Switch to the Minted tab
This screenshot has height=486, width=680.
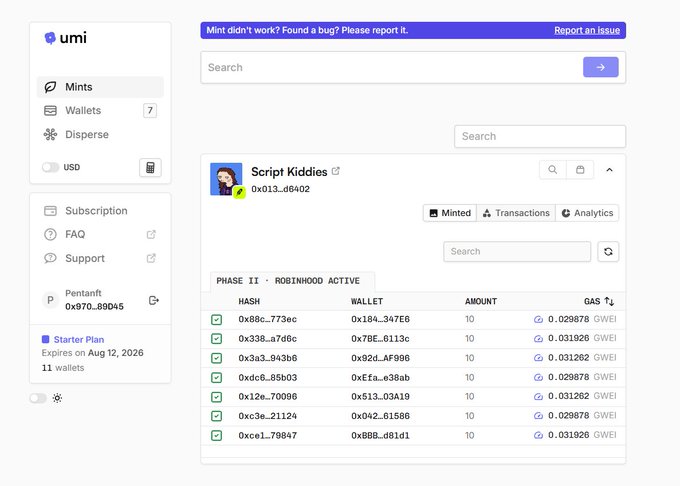pos(450,213)
